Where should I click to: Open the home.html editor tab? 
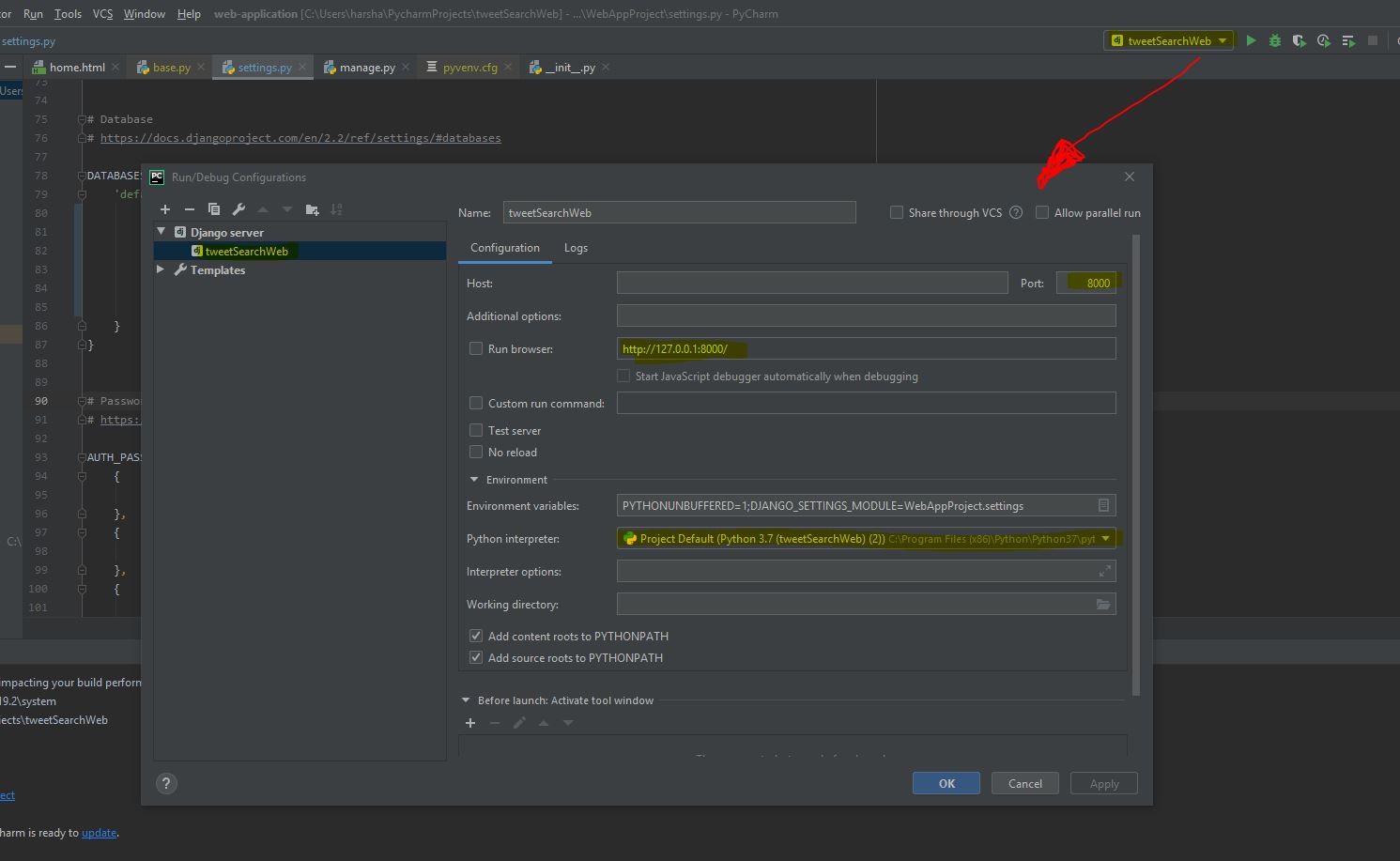click(x=77, y=68)
